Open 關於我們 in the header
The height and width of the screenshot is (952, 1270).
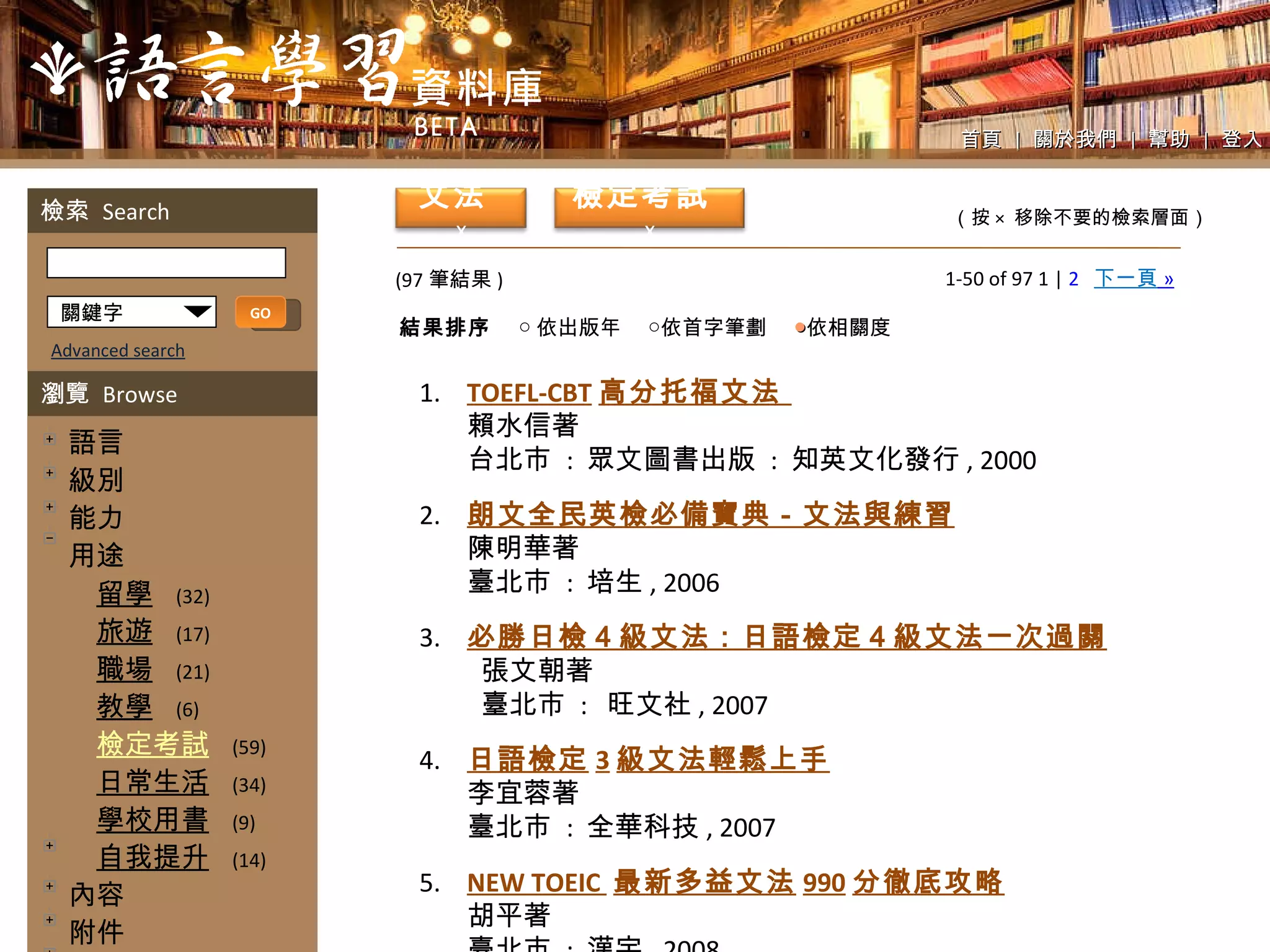click(1075, 139)
